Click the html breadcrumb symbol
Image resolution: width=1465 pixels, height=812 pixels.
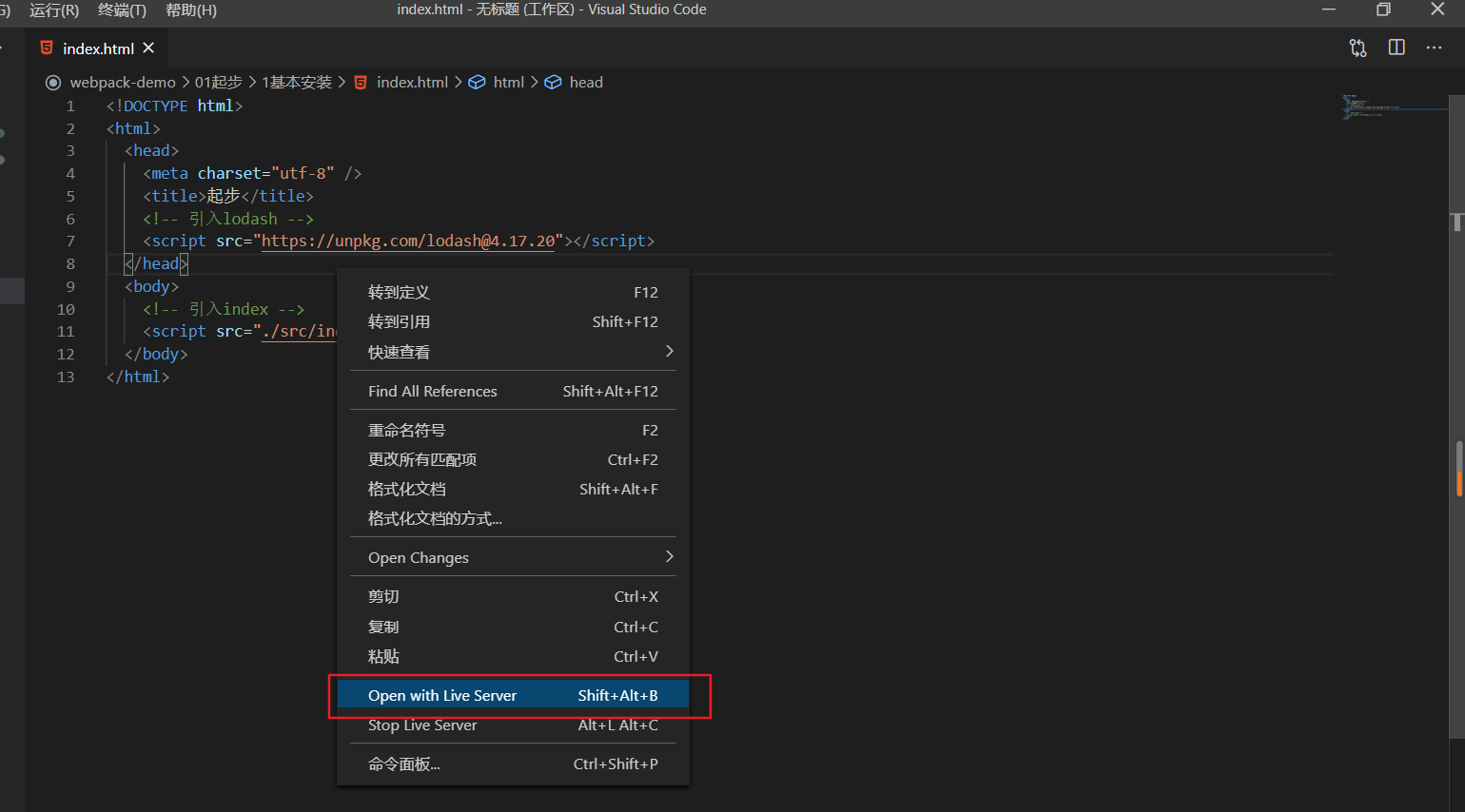509,83
